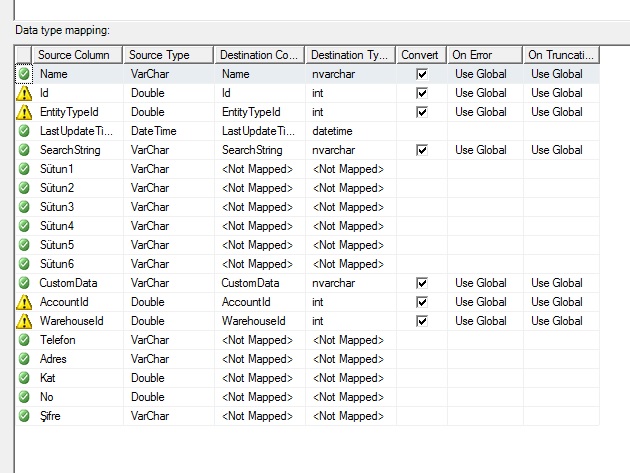Viewport: 630px width, 473px height.
Task: Click the Convert column header
Action: click(x=419, y=55)
